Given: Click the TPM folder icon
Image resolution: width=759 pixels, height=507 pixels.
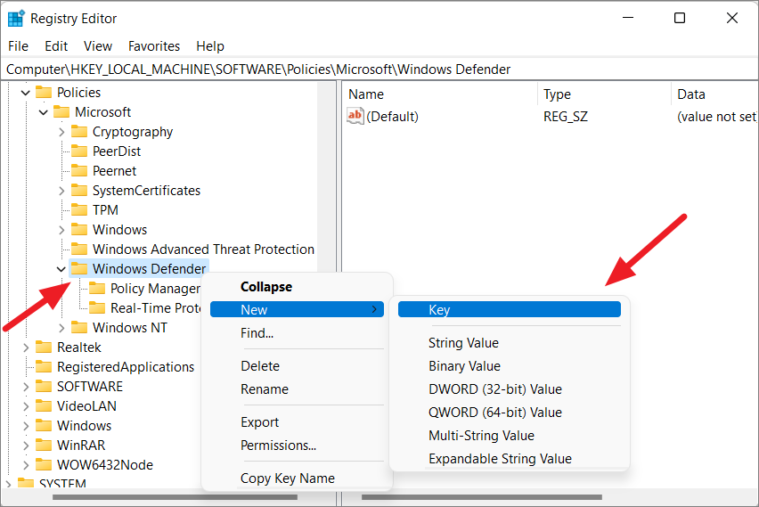Looking at the screenshot, I should pos(79,210).
